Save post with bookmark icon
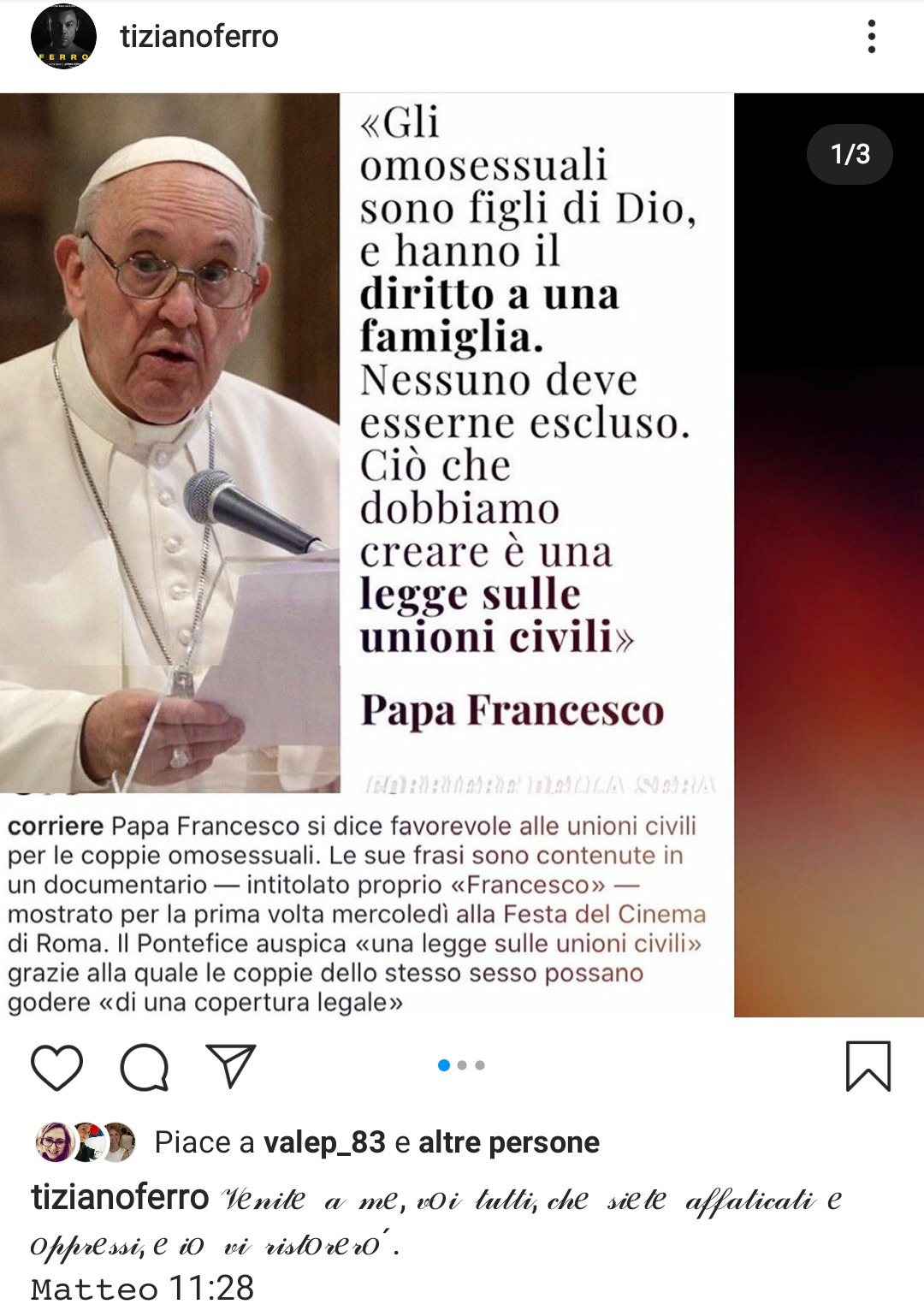Image resolution: width=924 pixels, height=1316 pixels. point(868,1066)
